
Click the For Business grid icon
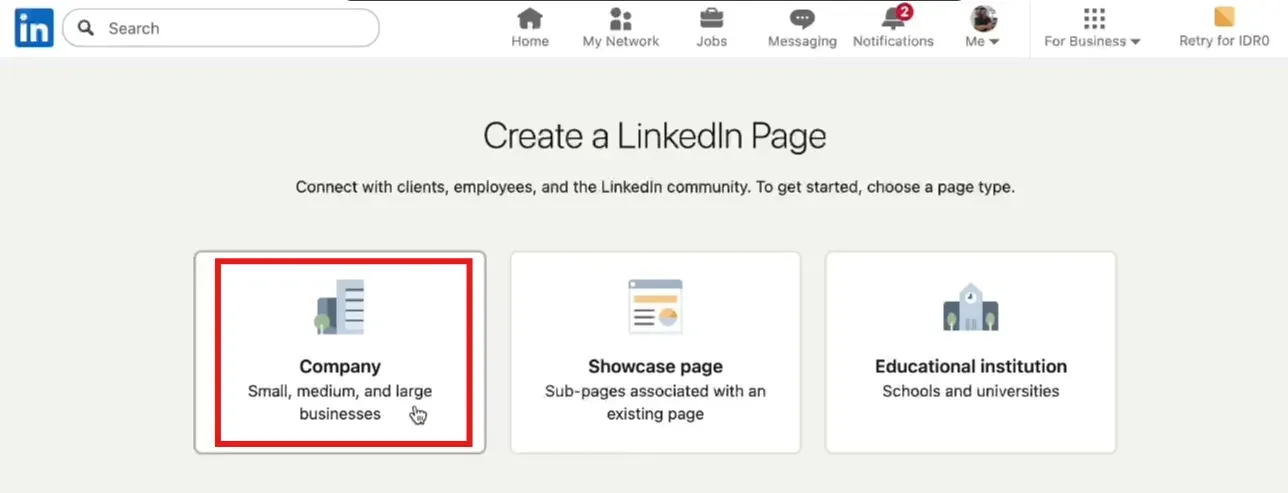point(1094,18)
